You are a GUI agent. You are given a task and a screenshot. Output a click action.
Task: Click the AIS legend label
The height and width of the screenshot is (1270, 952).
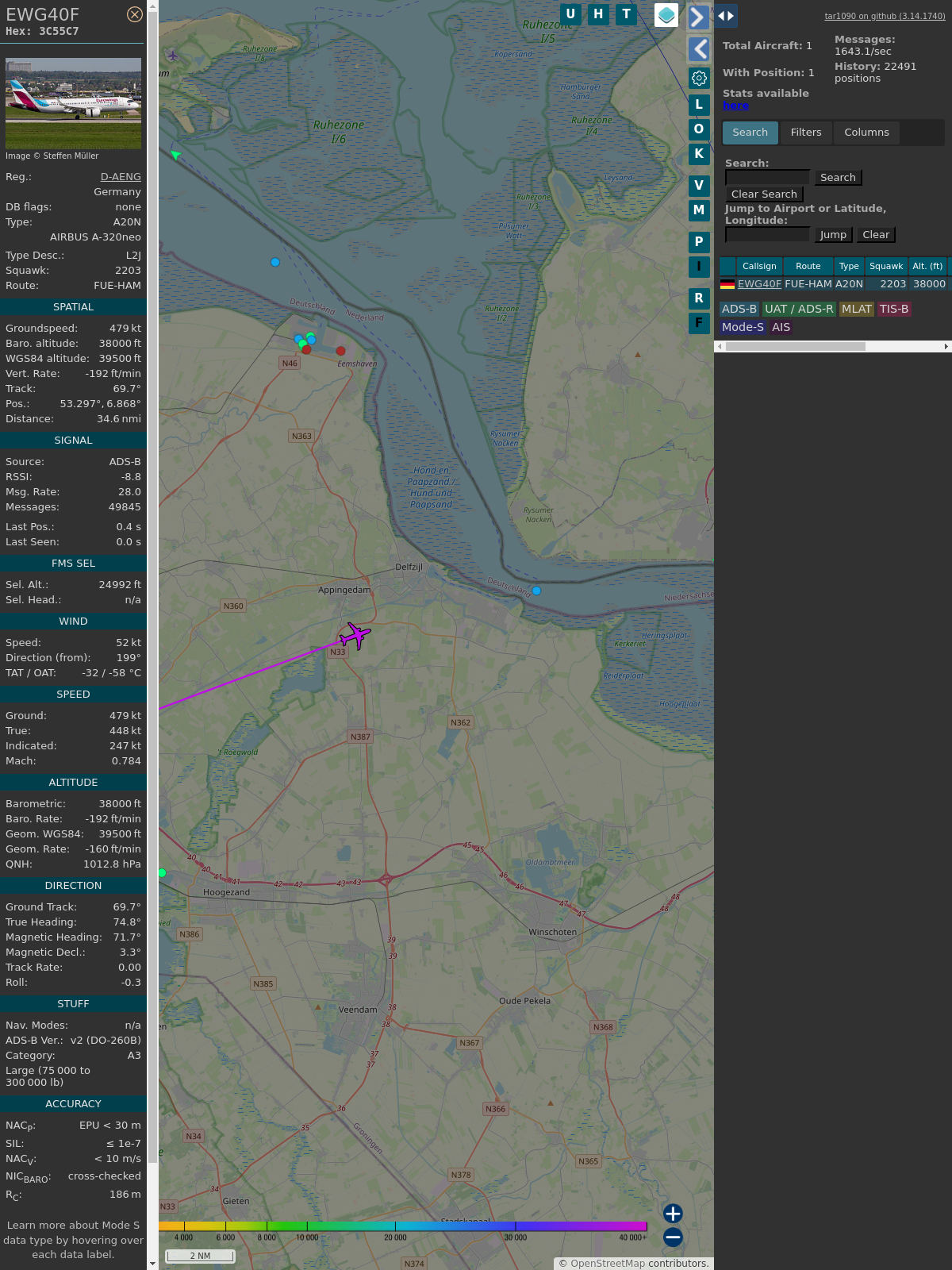781,327
